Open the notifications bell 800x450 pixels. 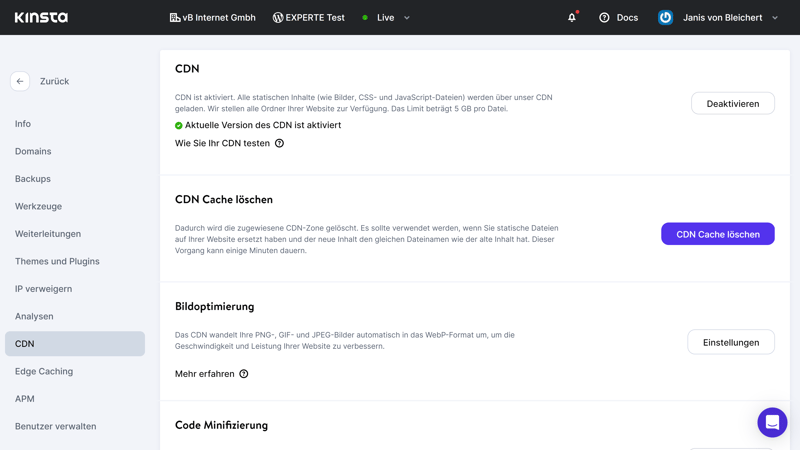tap(572, 17)
